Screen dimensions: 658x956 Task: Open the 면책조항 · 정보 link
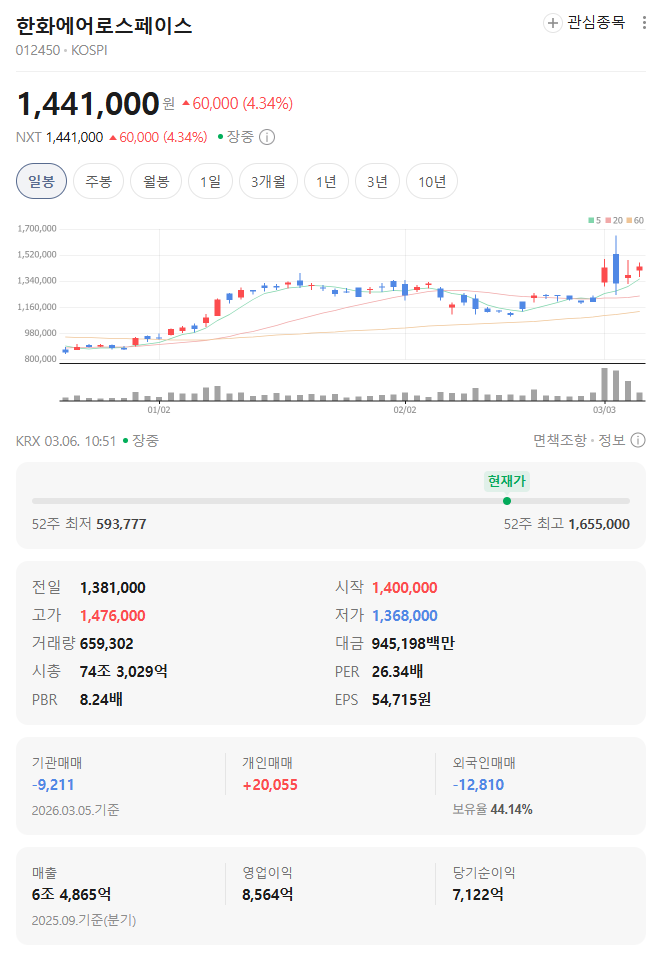click(579, 440)
